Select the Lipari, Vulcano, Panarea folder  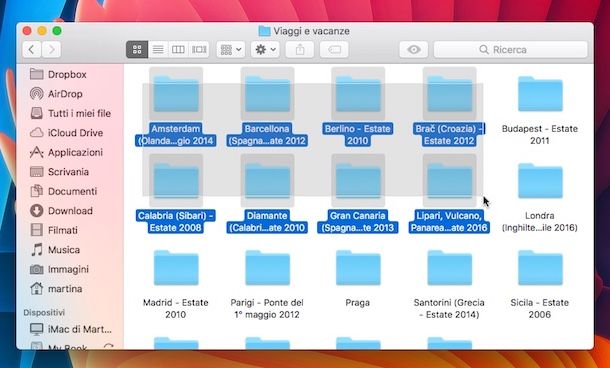449,181
